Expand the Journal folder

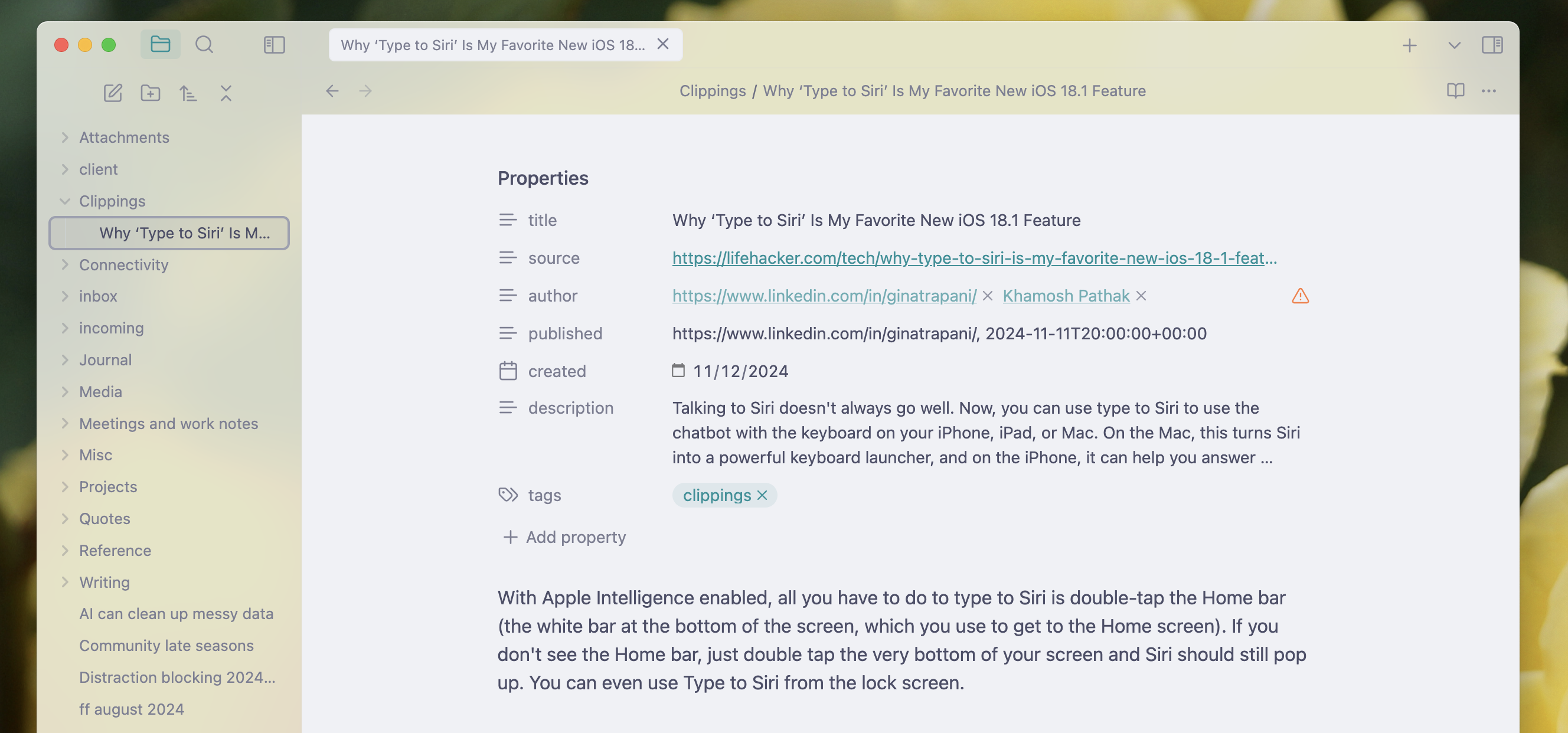(64, 359)
